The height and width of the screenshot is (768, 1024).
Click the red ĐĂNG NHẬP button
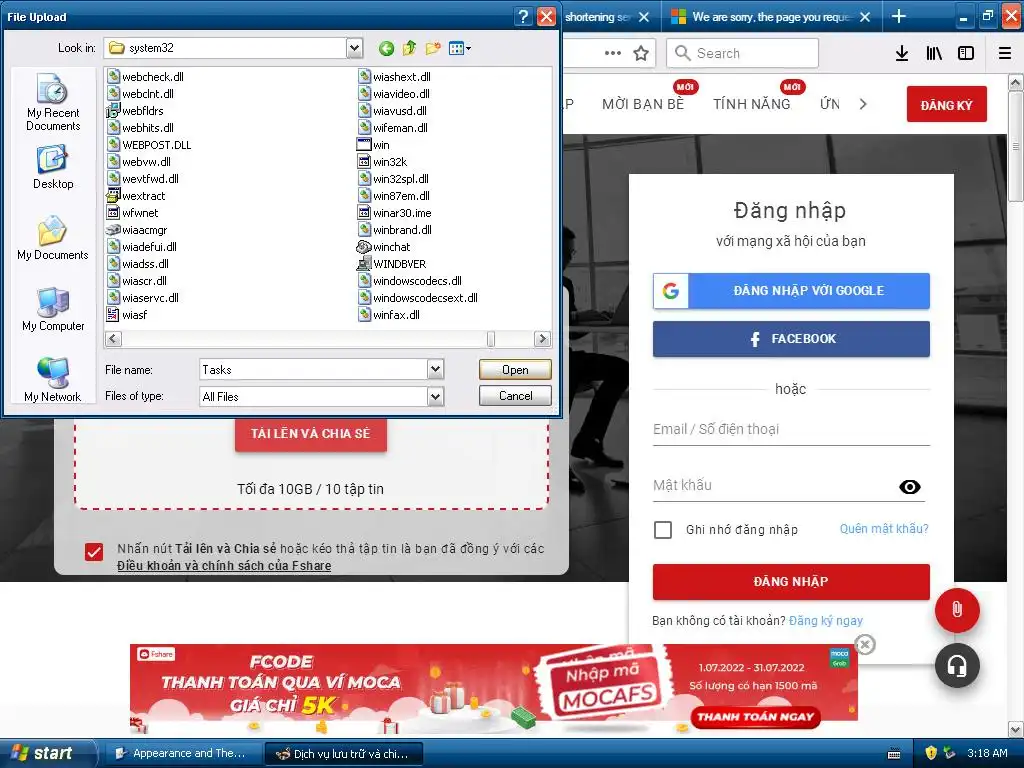point(791,582)
